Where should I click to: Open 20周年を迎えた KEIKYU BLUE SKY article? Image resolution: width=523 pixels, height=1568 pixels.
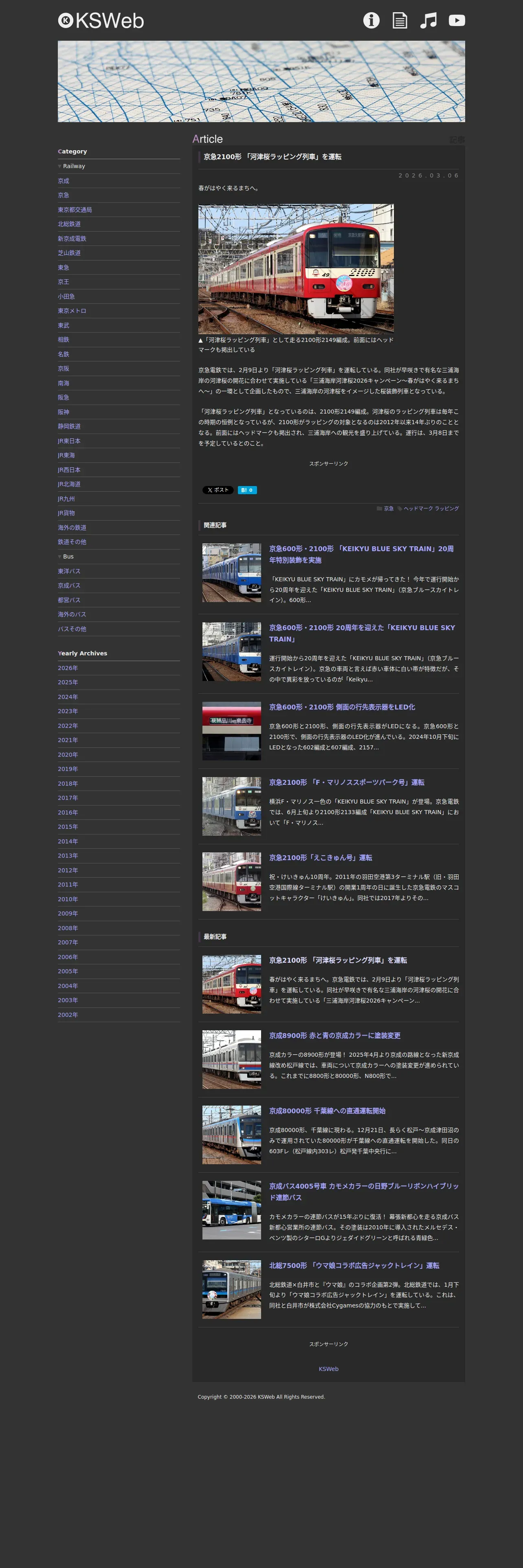pos(362,634)
